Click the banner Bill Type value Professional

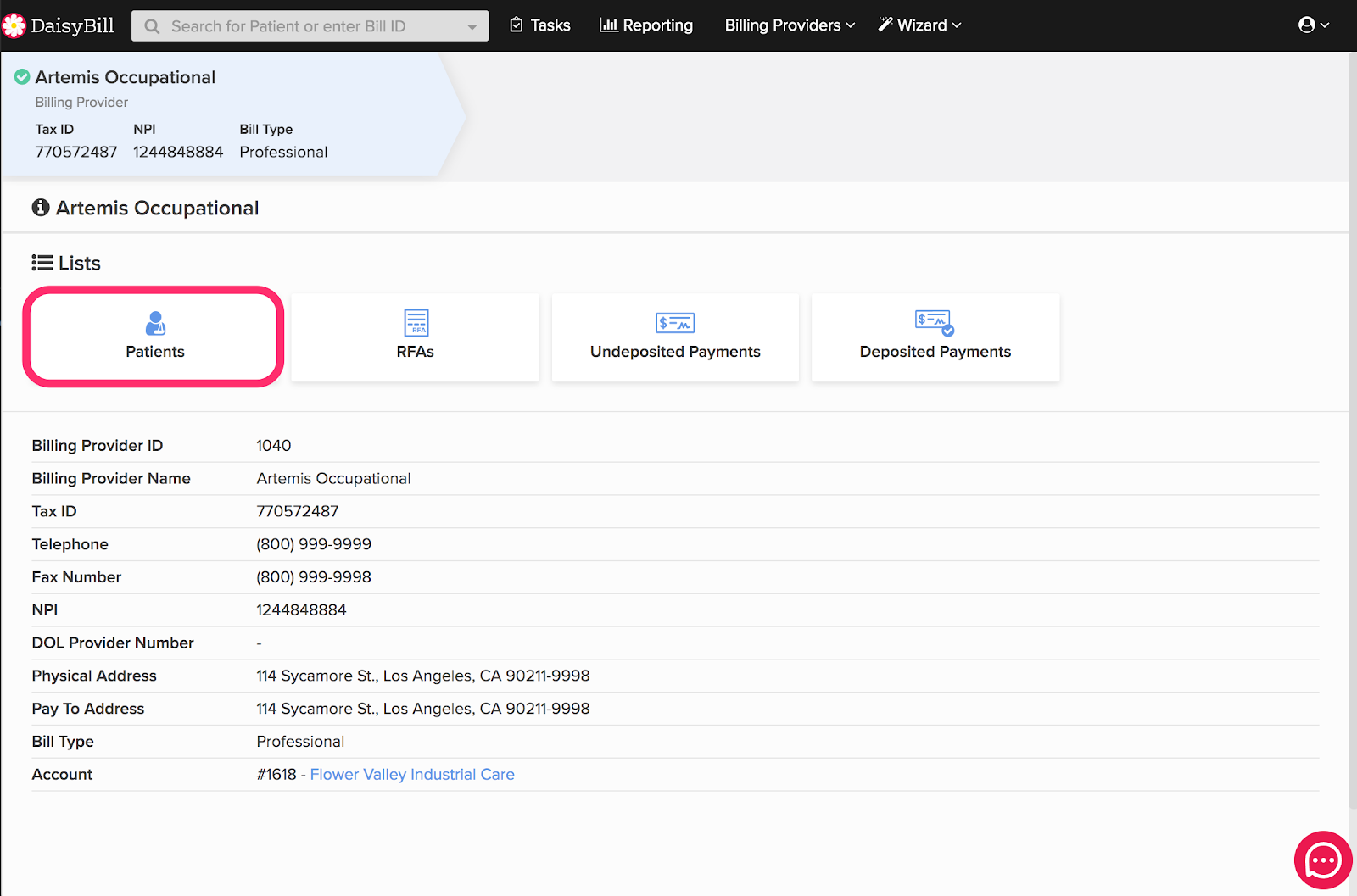[283, 152]
